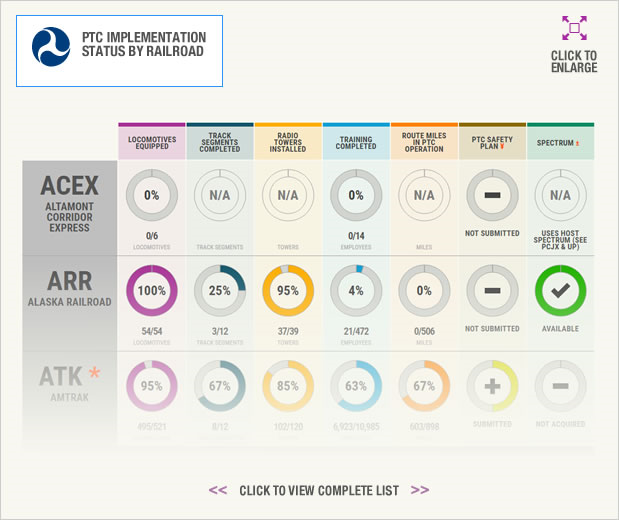The height and width of the screenshot is (520, 619).
Task: Click the purple enlarge arrows icon
Action: [574, 28]
